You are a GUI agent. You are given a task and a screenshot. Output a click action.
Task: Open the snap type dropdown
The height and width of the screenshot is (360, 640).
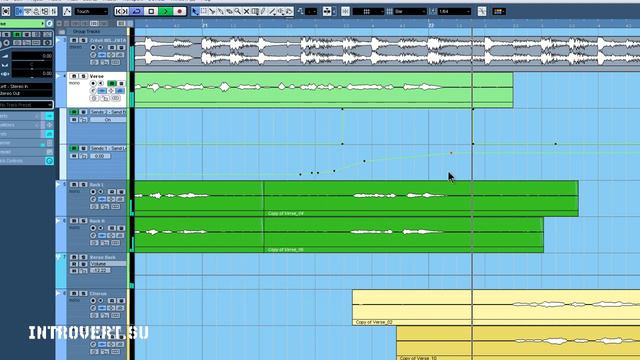tap(368, 11)
